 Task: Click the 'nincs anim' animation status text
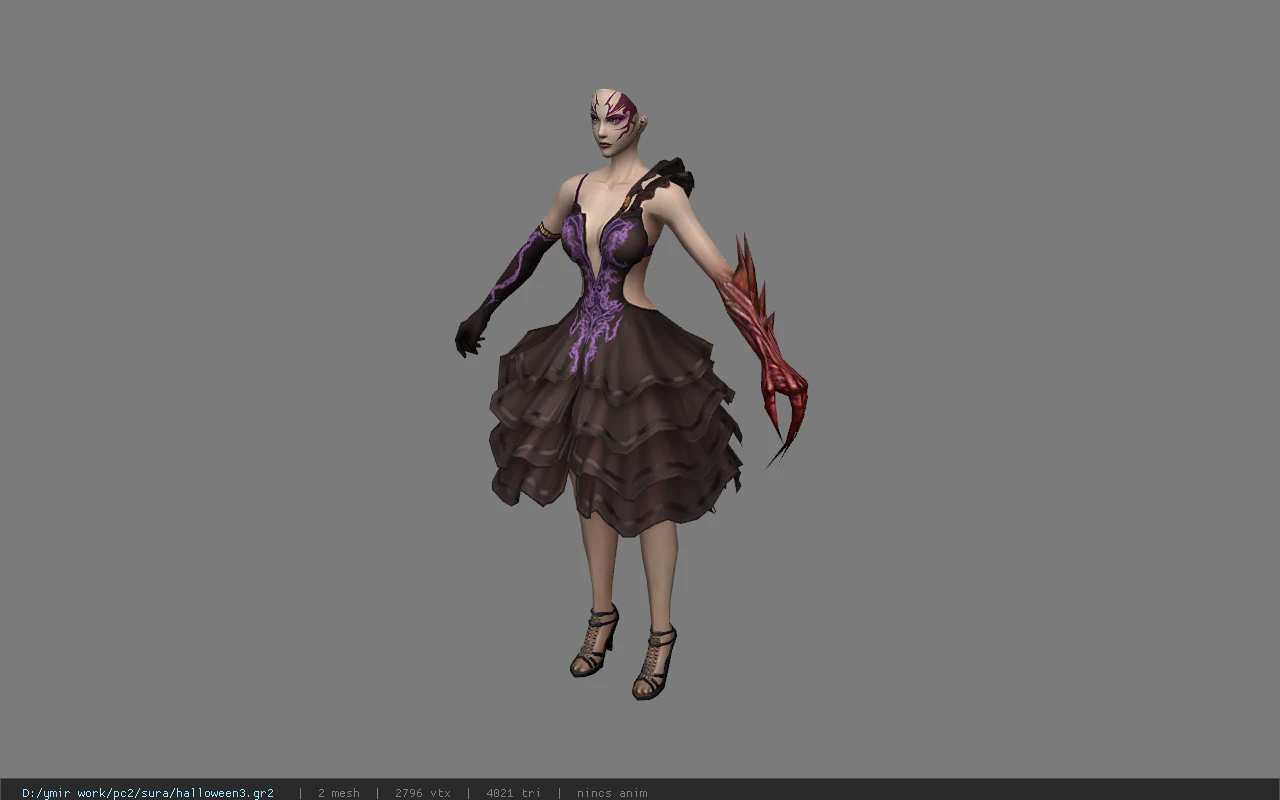pyautogui.click(x=612, y=793)
